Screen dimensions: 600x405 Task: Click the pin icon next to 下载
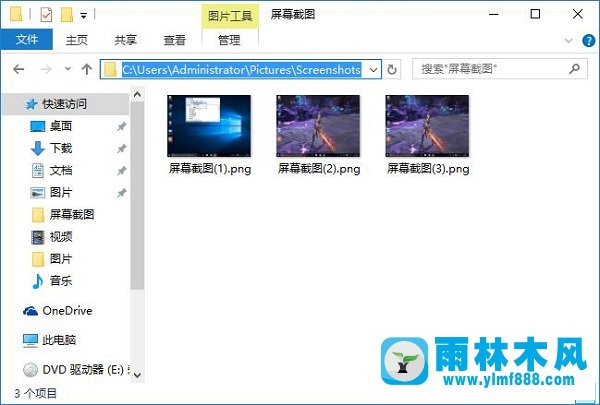[122, 149]
